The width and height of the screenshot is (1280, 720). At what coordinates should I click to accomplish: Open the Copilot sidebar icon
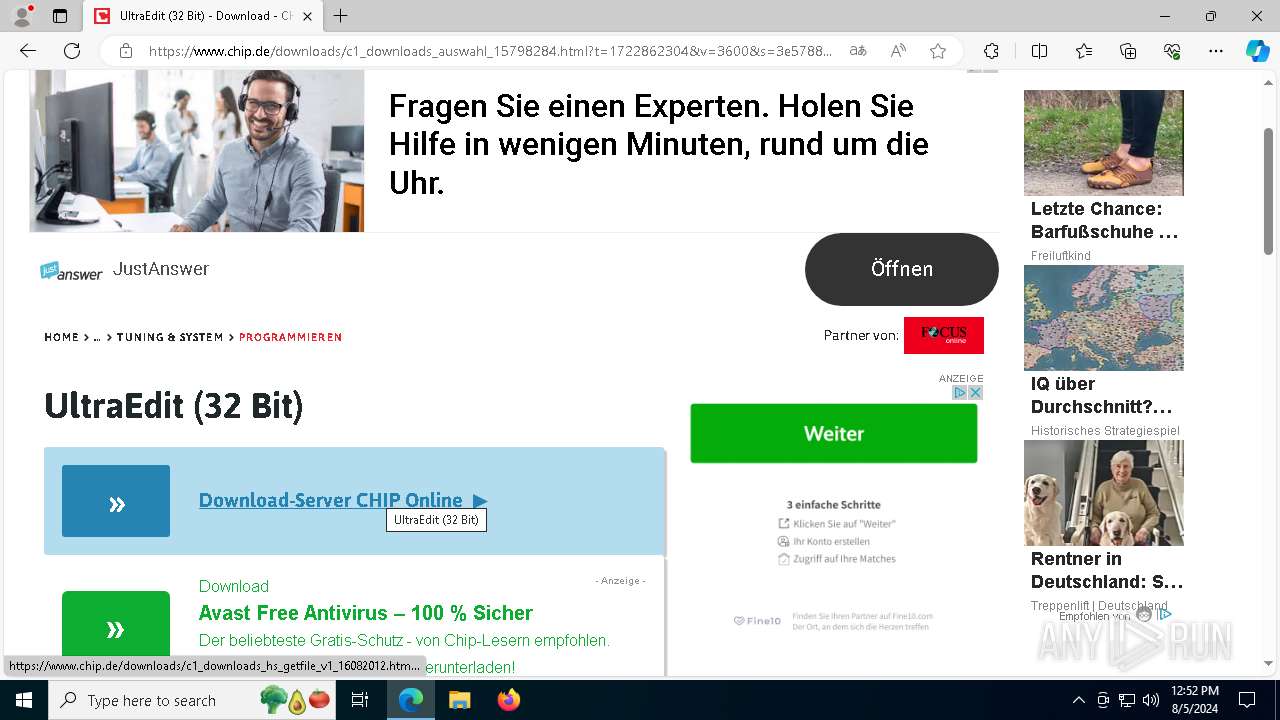click(x=1257, y=51)
